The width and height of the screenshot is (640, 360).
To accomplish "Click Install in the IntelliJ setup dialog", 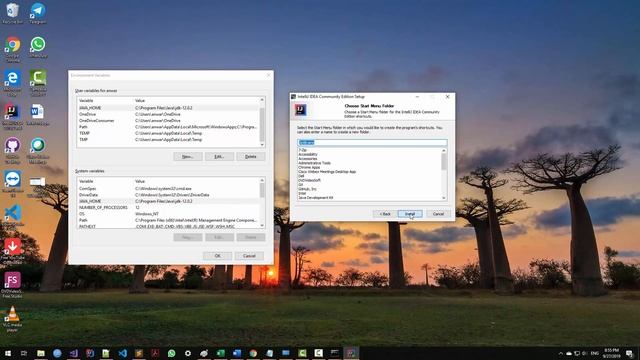I will pyautogui.click(x=410, y=214).
